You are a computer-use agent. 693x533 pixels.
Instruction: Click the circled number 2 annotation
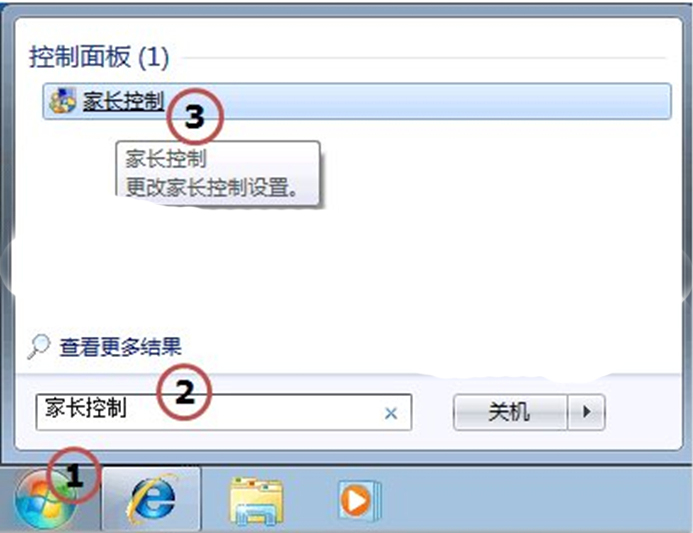click(x=185, y=392)
